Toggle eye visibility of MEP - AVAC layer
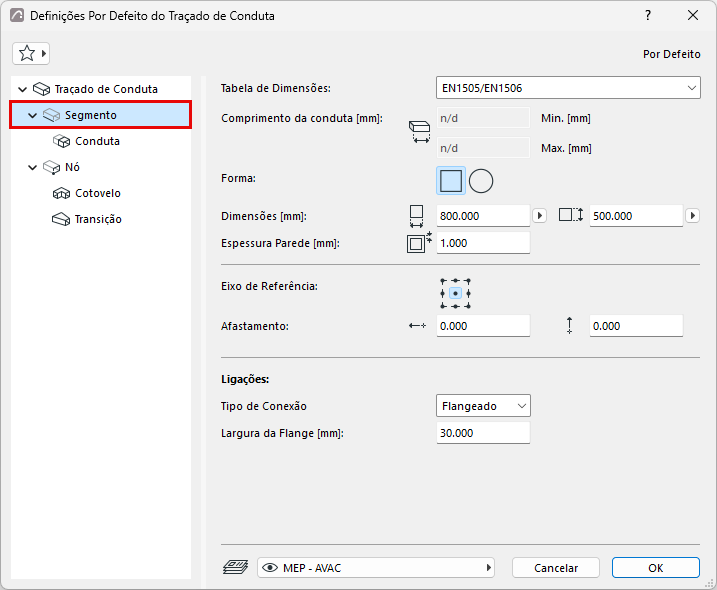The height and width of the screenshot is (590, 717). (x=270, y=568)
